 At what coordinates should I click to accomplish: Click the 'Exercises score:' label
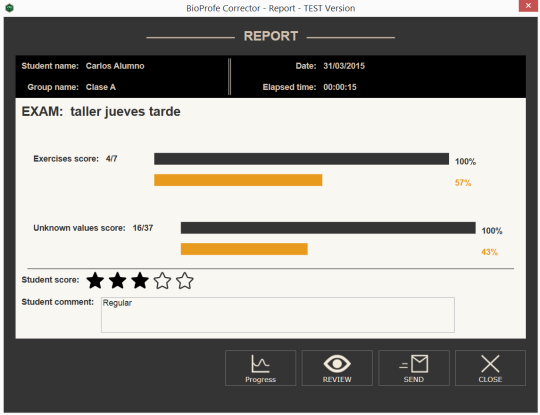(x=66, y=159)
